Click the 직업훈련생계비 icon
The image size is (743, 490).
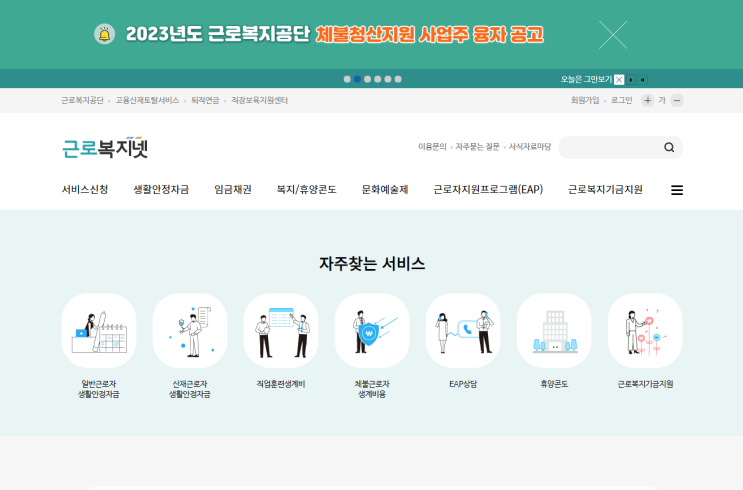click(x=281, y=330)
